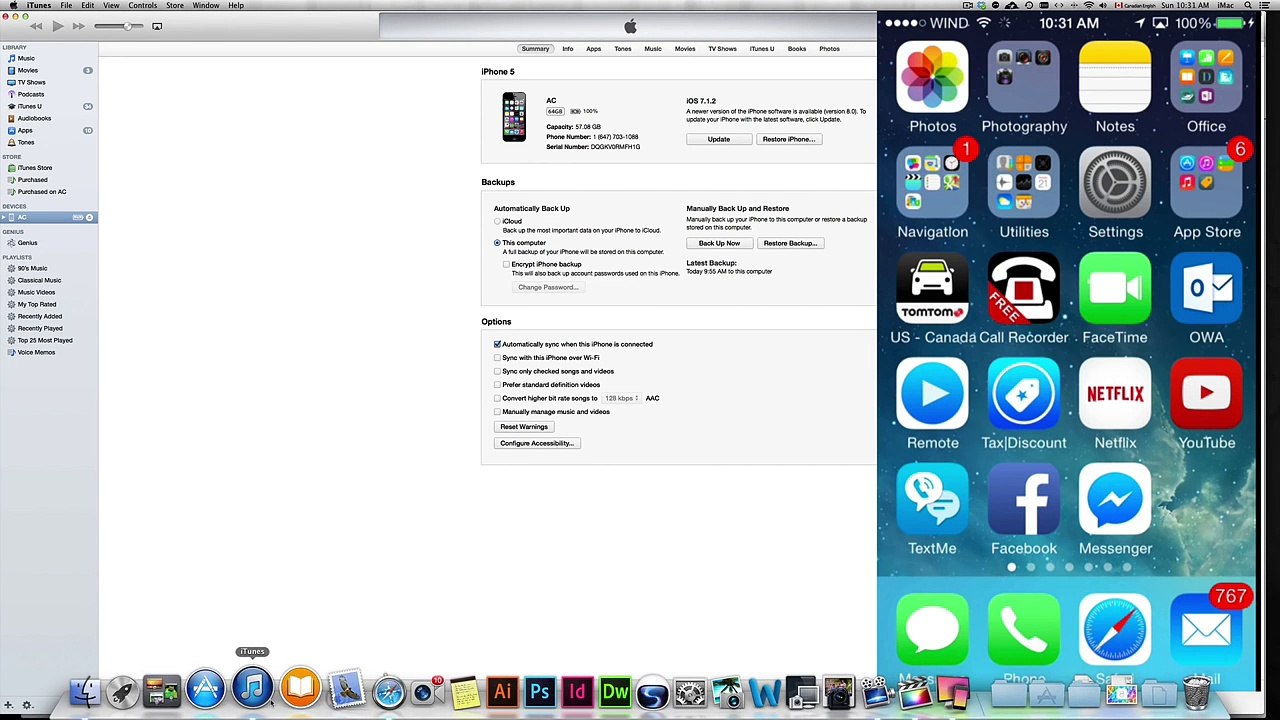Switch to the device Apps tab
This screenshot has height=720, width=1280.
593,49
